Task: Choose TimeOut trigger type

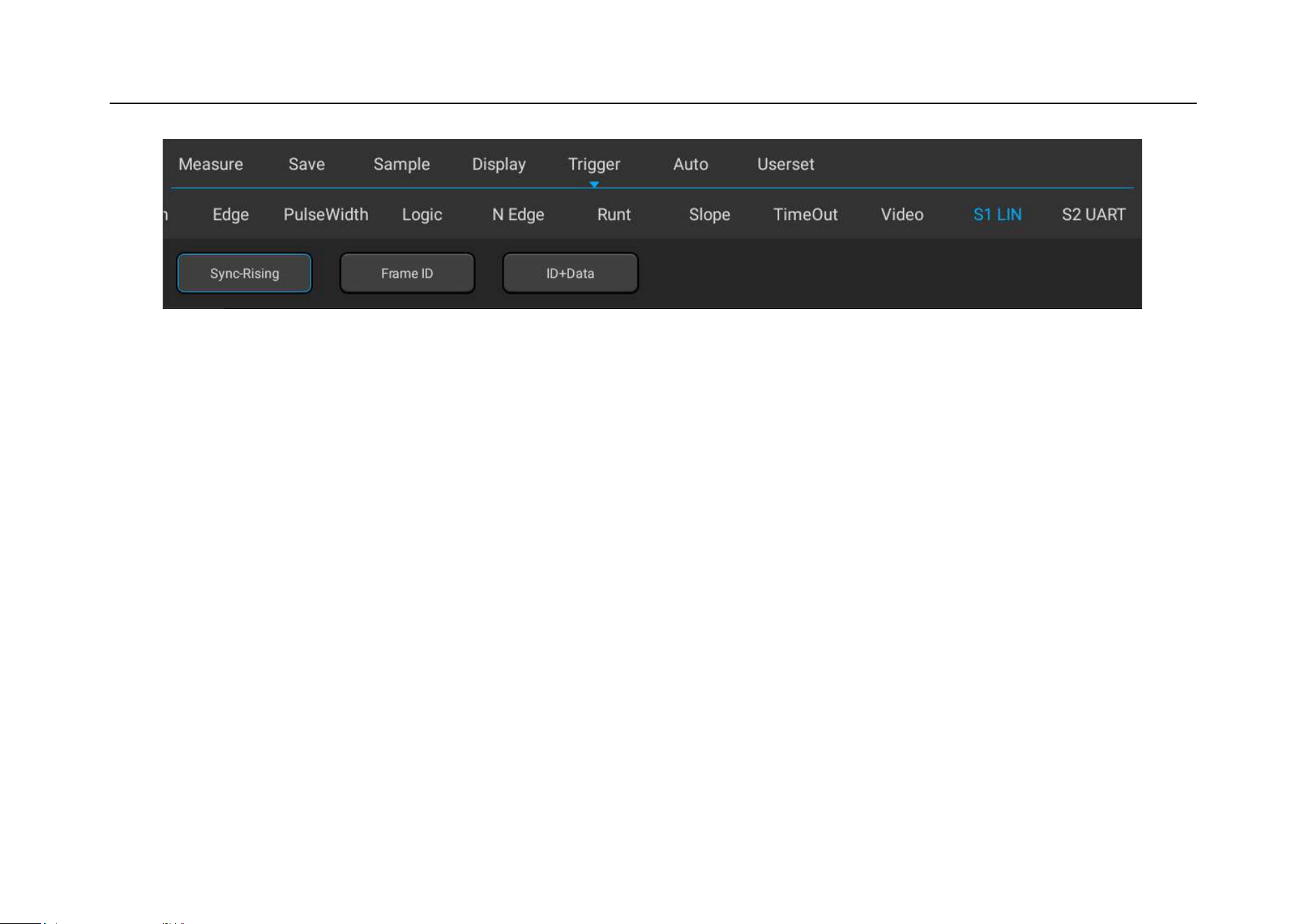Action: 805,214
